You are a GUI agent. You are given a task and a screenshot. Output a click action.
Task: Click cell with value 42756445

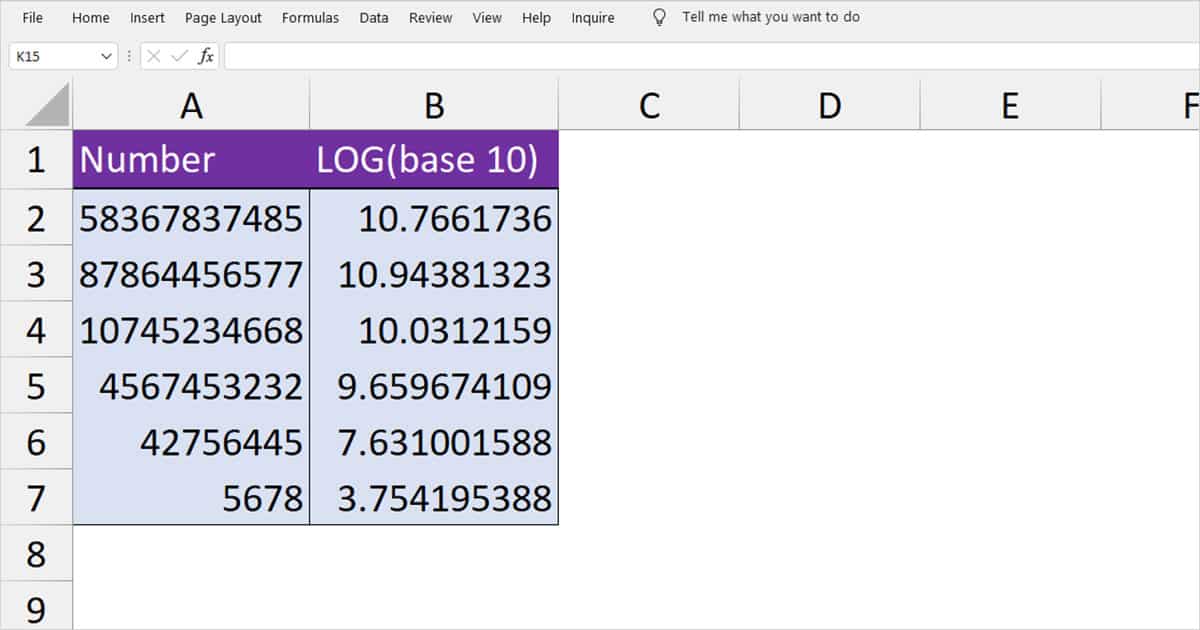tap(191, 442)
